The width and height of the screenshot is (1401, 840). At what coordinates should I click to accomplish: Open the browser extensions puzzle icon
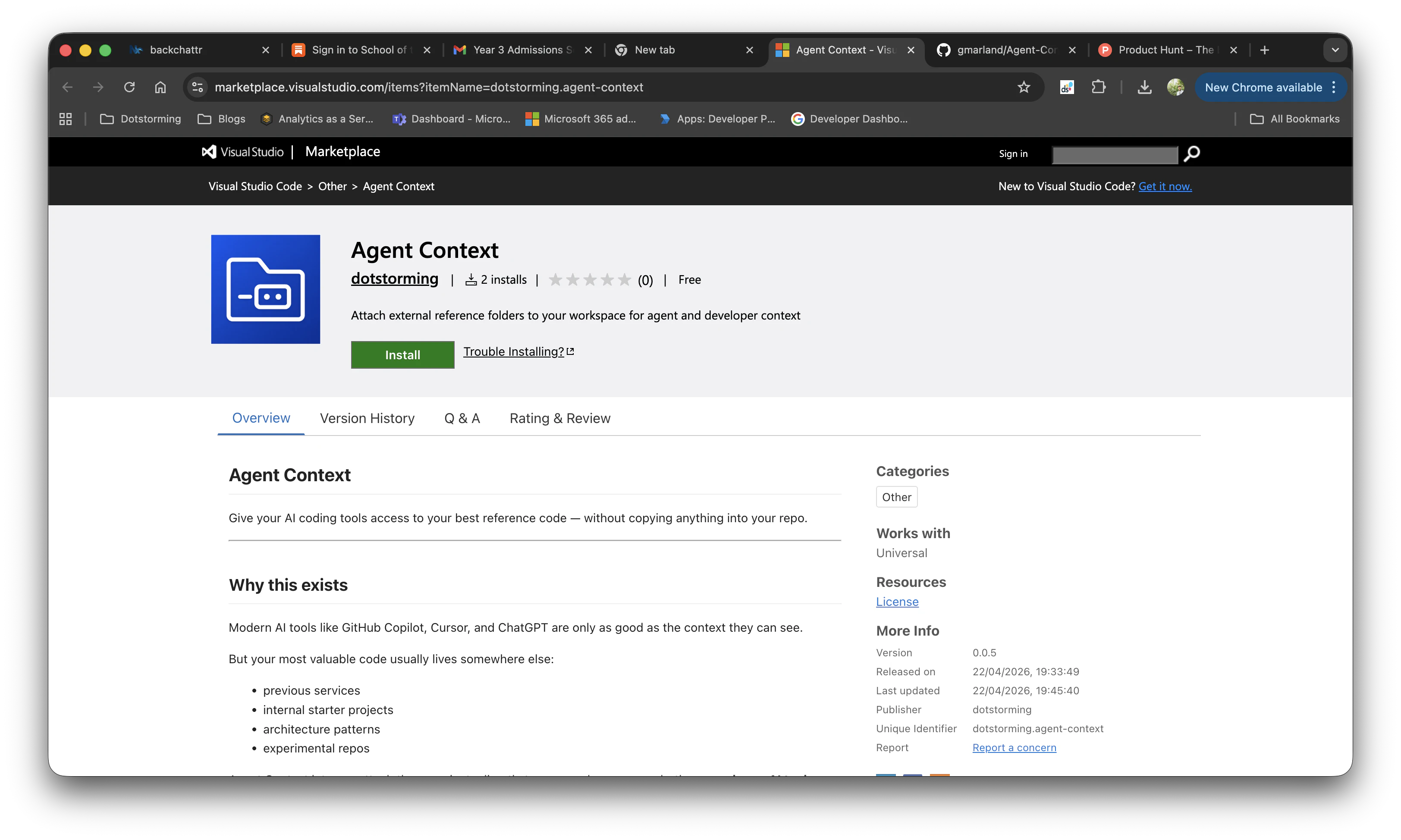coord(1098,87)
